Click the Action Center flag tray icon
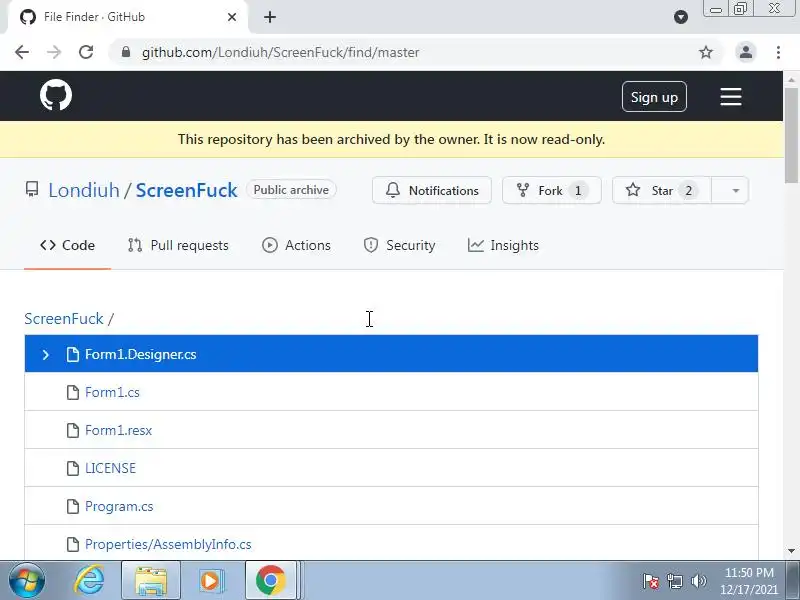The image size is (800, 600). [x=651, y=581]
